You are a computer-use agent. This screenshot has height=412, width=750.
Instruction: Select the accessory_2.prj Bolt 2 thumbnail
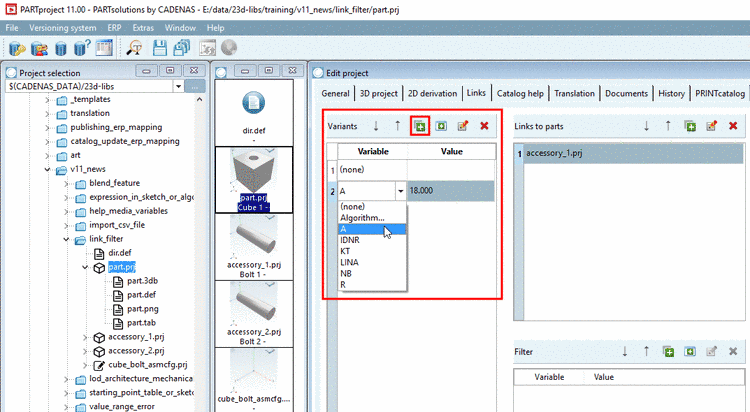[254, 314]
